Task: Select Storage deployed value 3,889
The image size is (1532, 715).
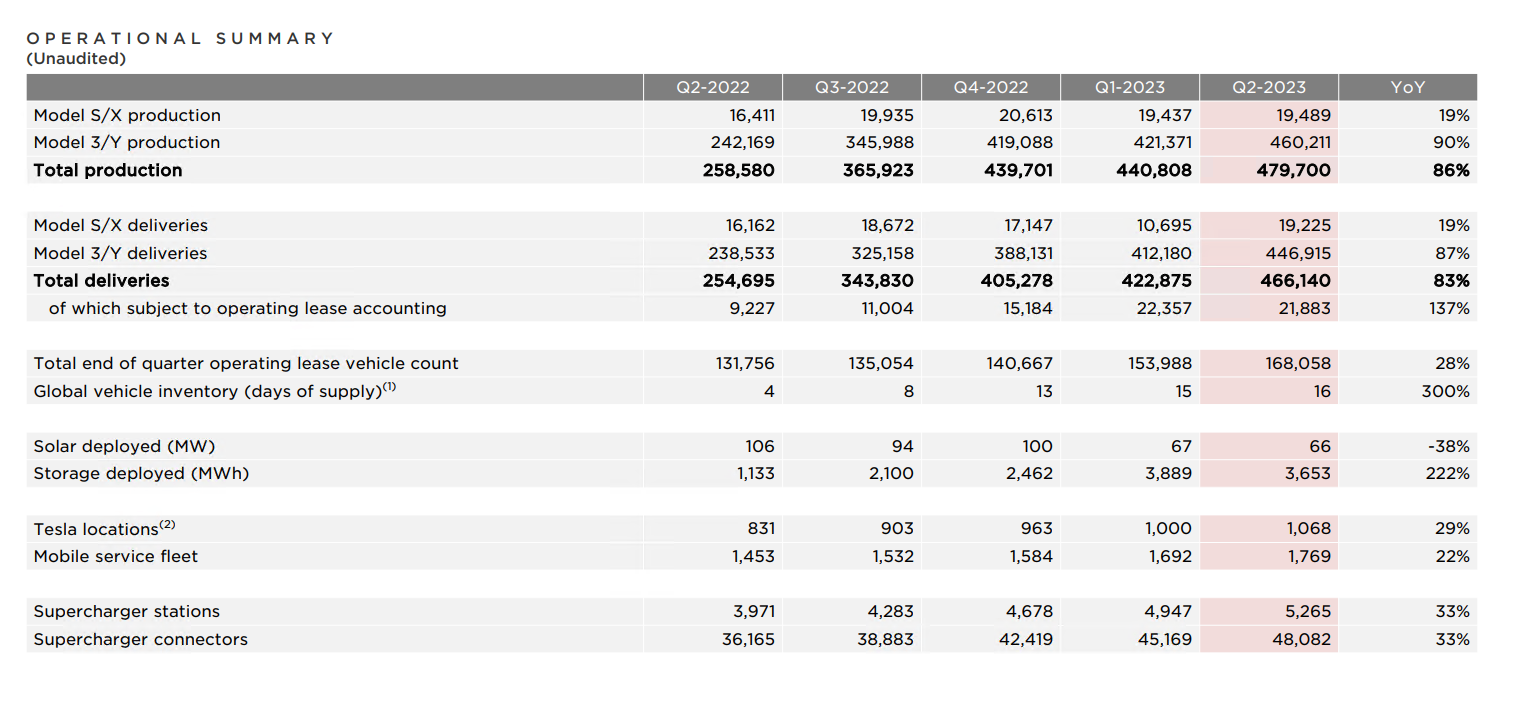Action: coord(1169,474)
